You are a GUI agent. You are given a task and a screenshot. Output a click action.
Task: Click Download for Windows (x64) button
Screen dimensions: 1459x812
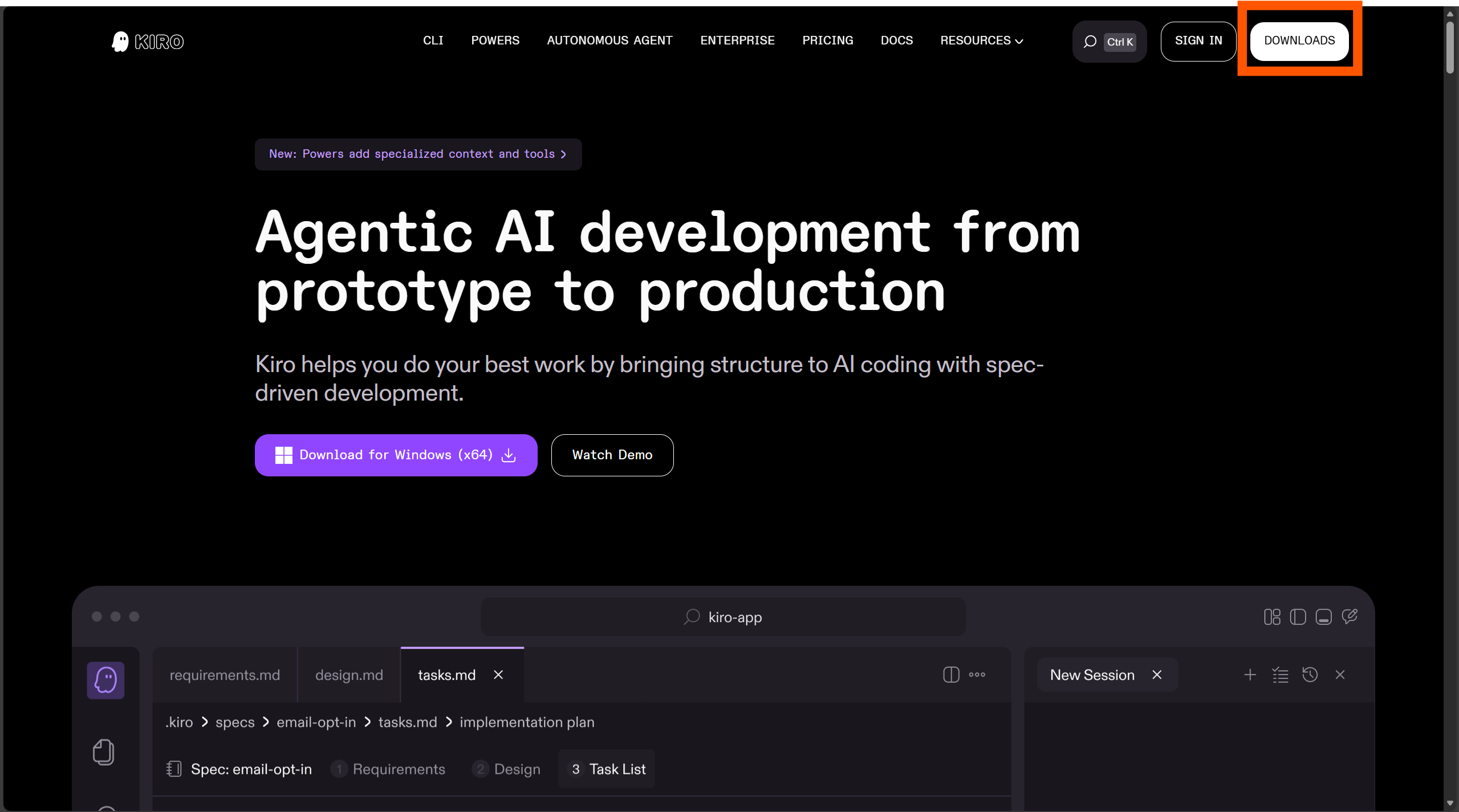(396, 455)
